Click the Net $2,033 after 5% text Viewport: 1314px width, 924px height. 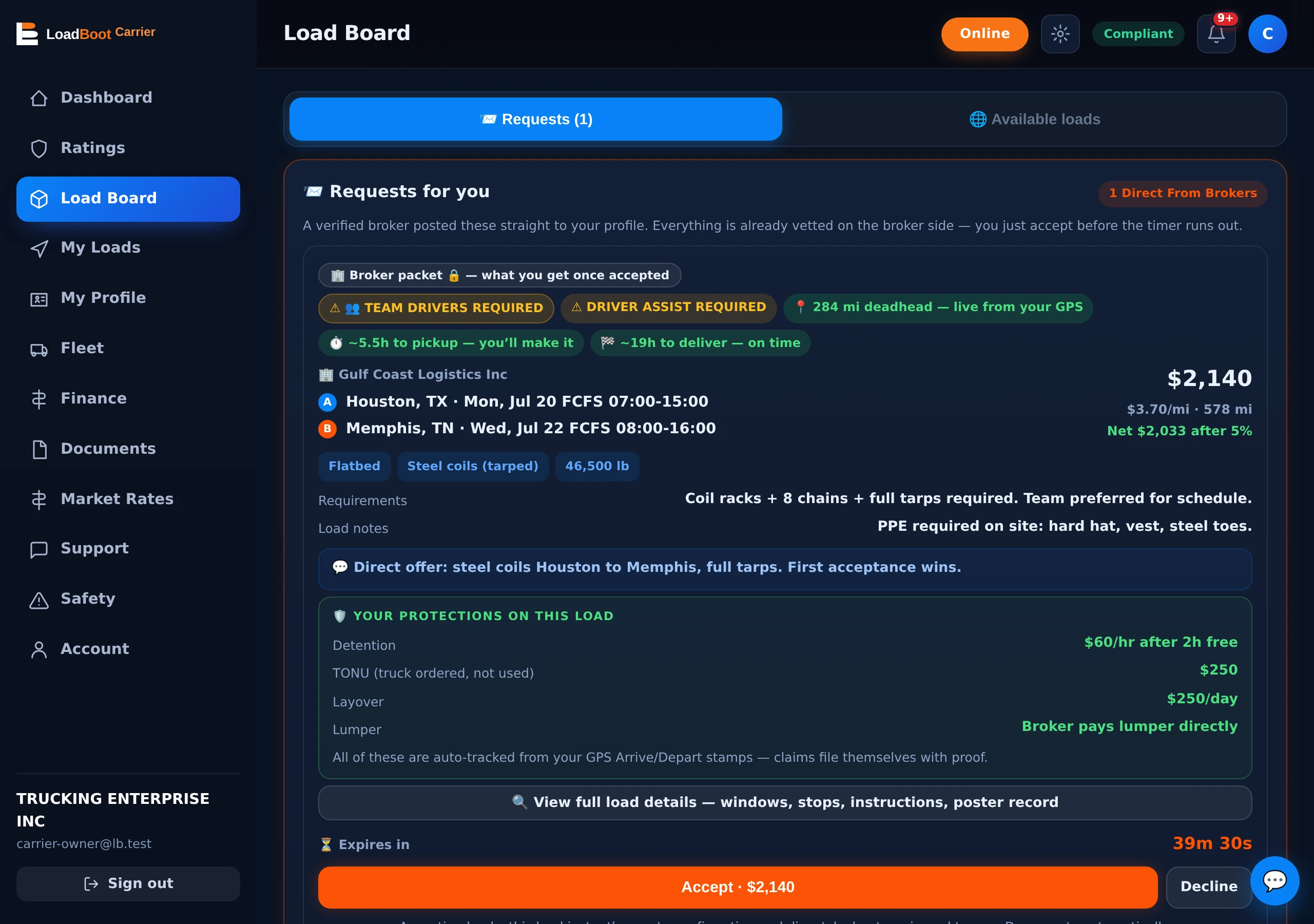coord(1179,431)
